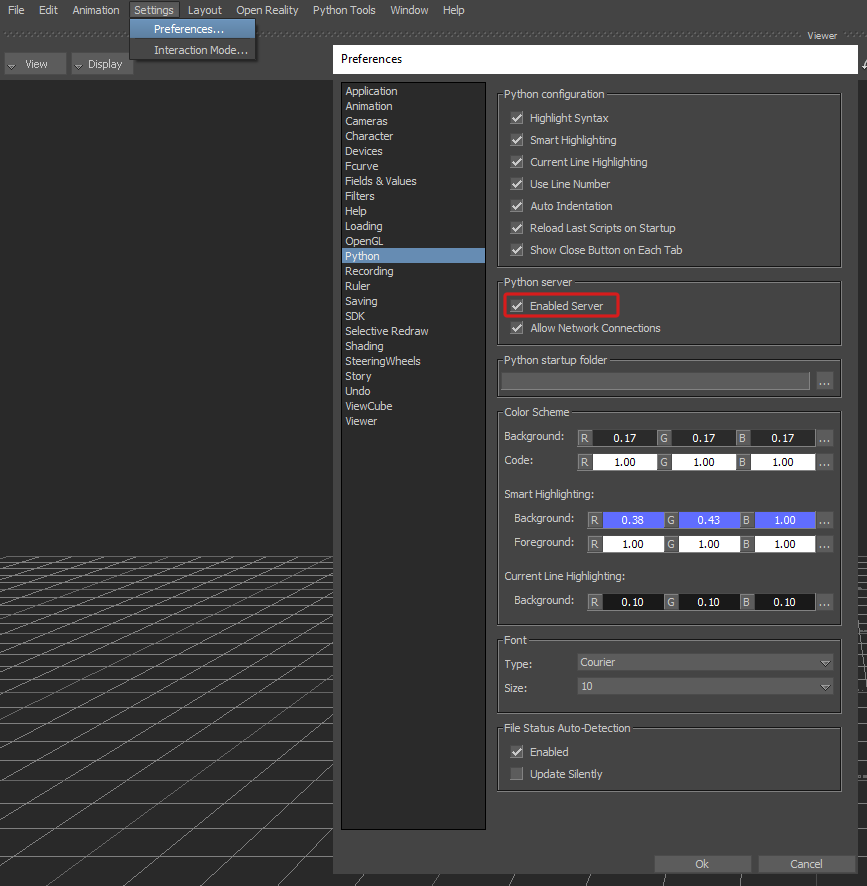Select Saving preferences category
The image size is (867, 886).
[413, 301]
